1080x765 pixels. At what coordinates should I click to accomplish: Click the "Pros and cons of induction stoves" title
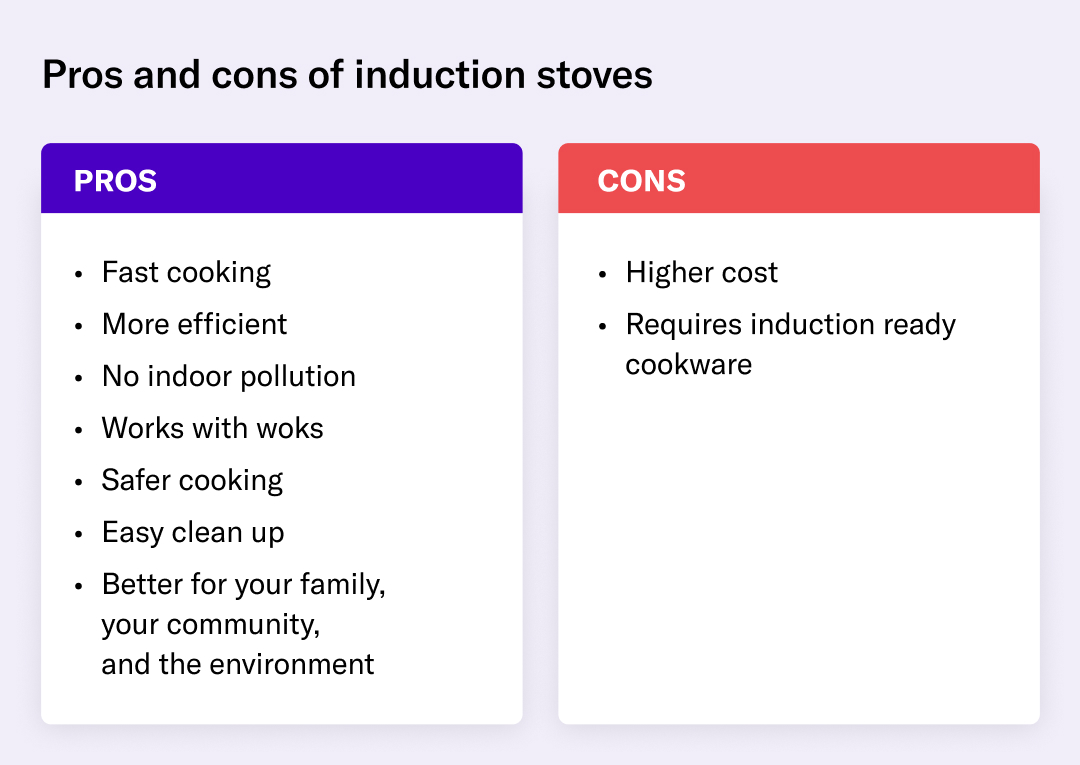coord(347,75)
